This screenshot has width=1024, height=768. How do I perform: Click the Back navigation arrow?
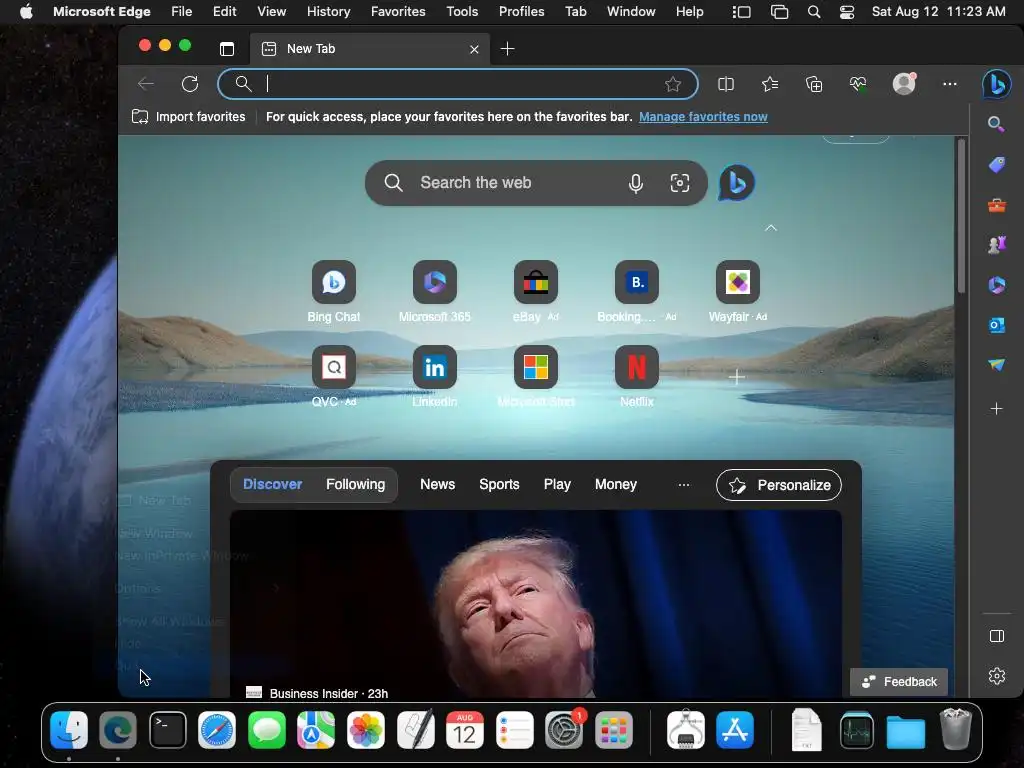(x=146, y=84)
